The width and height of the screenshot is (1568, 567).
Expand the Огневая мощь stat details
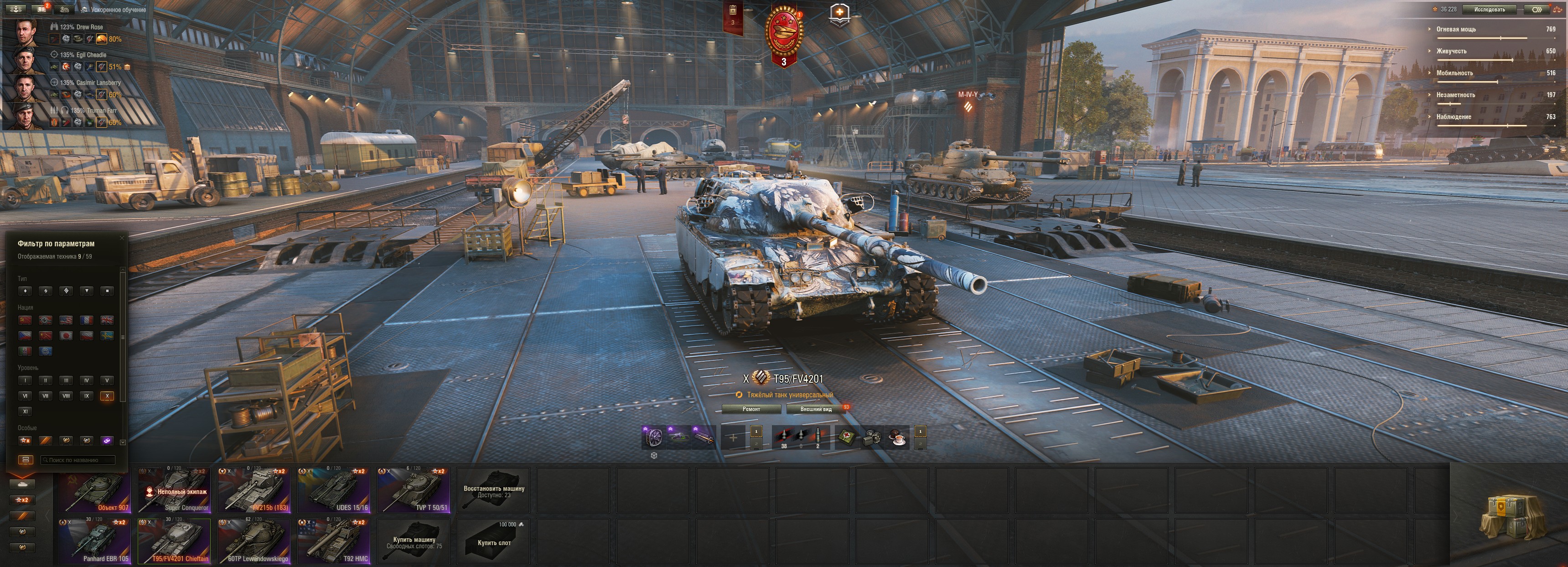(x=1491, y=29)
